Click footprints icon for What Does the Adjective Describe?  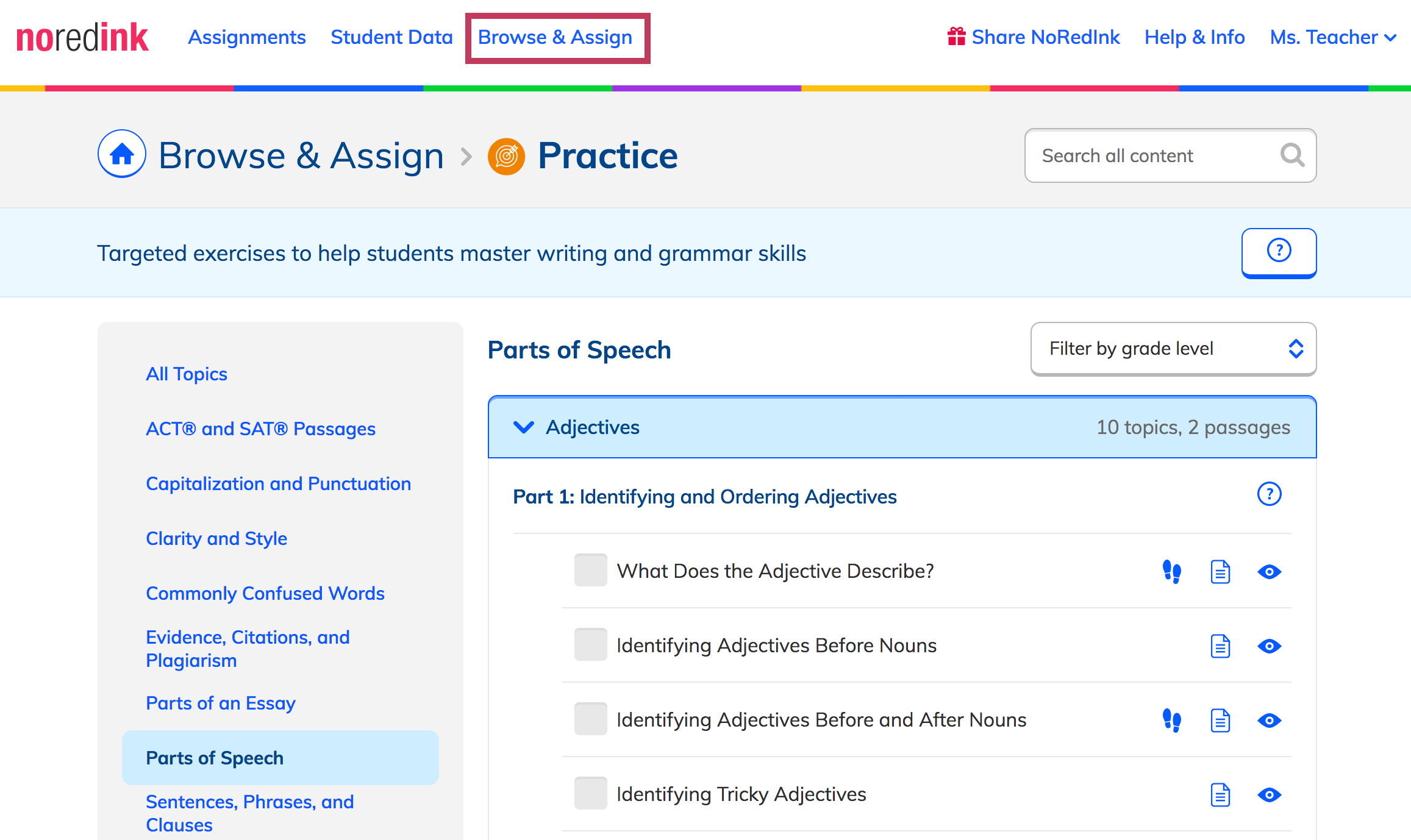tap(1171, 571)
